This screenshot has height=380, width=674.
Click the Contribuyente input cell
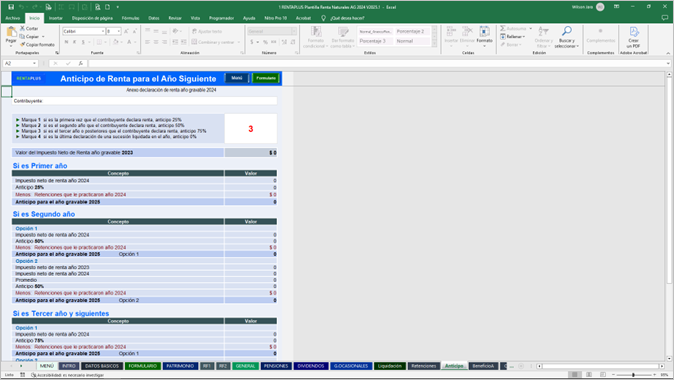pos(145,101)
